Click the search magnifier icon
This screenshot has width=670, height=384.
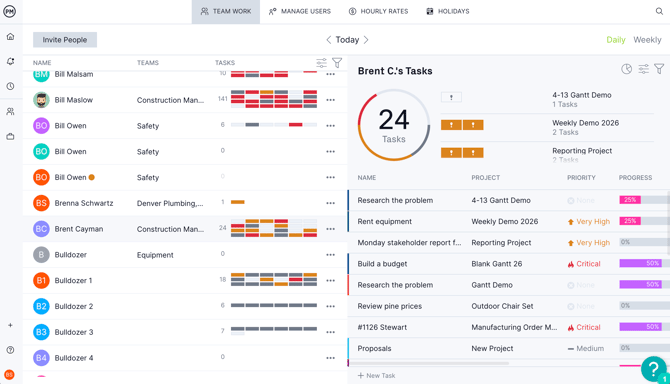659,11
